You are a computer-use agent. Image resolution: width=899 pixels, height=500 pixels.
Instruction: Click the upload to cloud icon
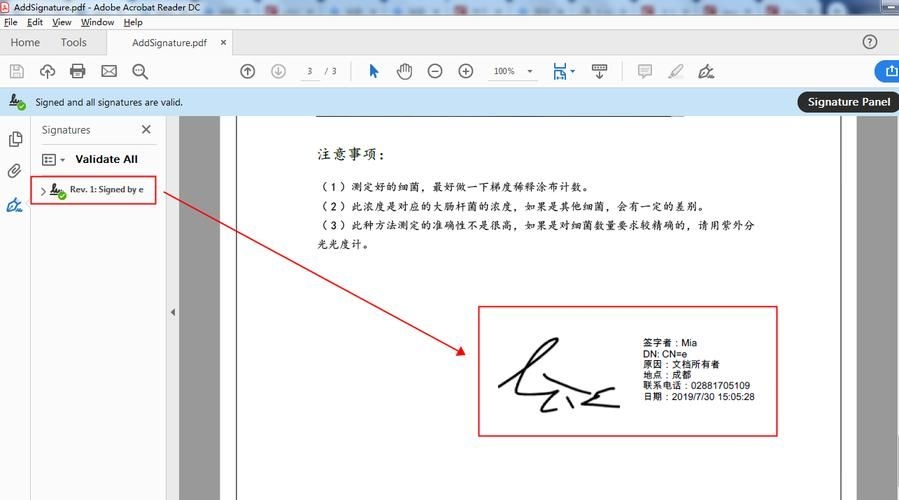pyautogui.click(x=47, y=71)
